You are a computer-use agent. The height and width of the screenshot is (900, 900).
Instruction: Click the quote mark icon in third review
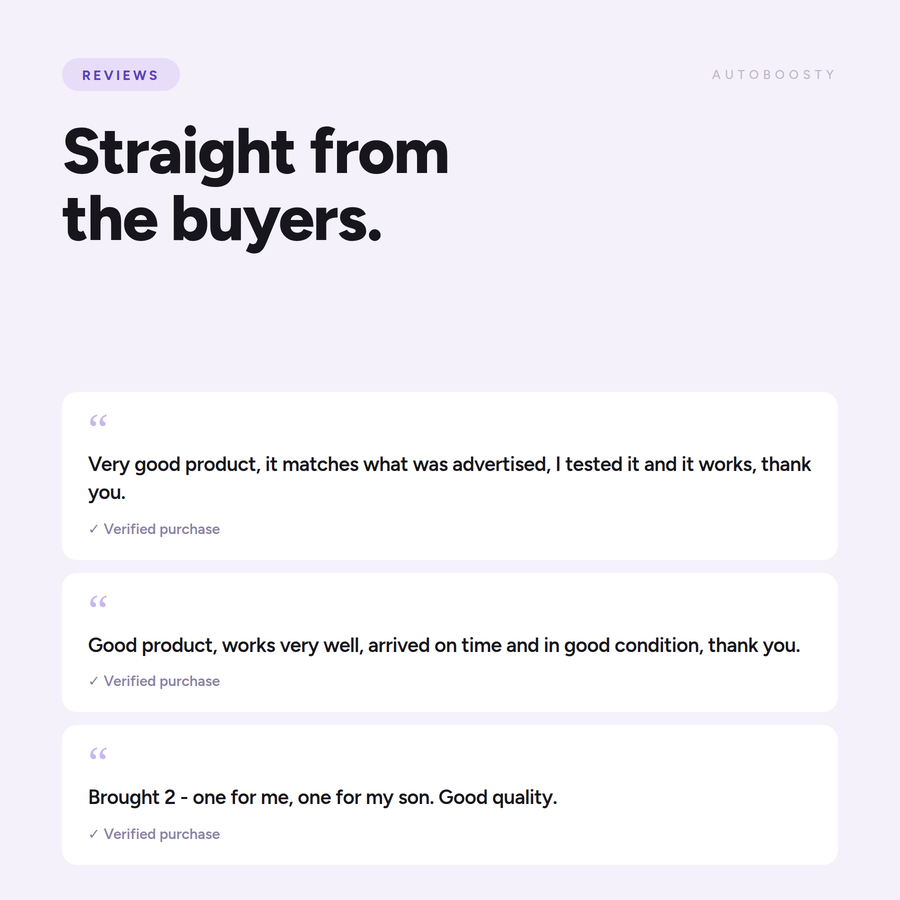coord(98,754)
